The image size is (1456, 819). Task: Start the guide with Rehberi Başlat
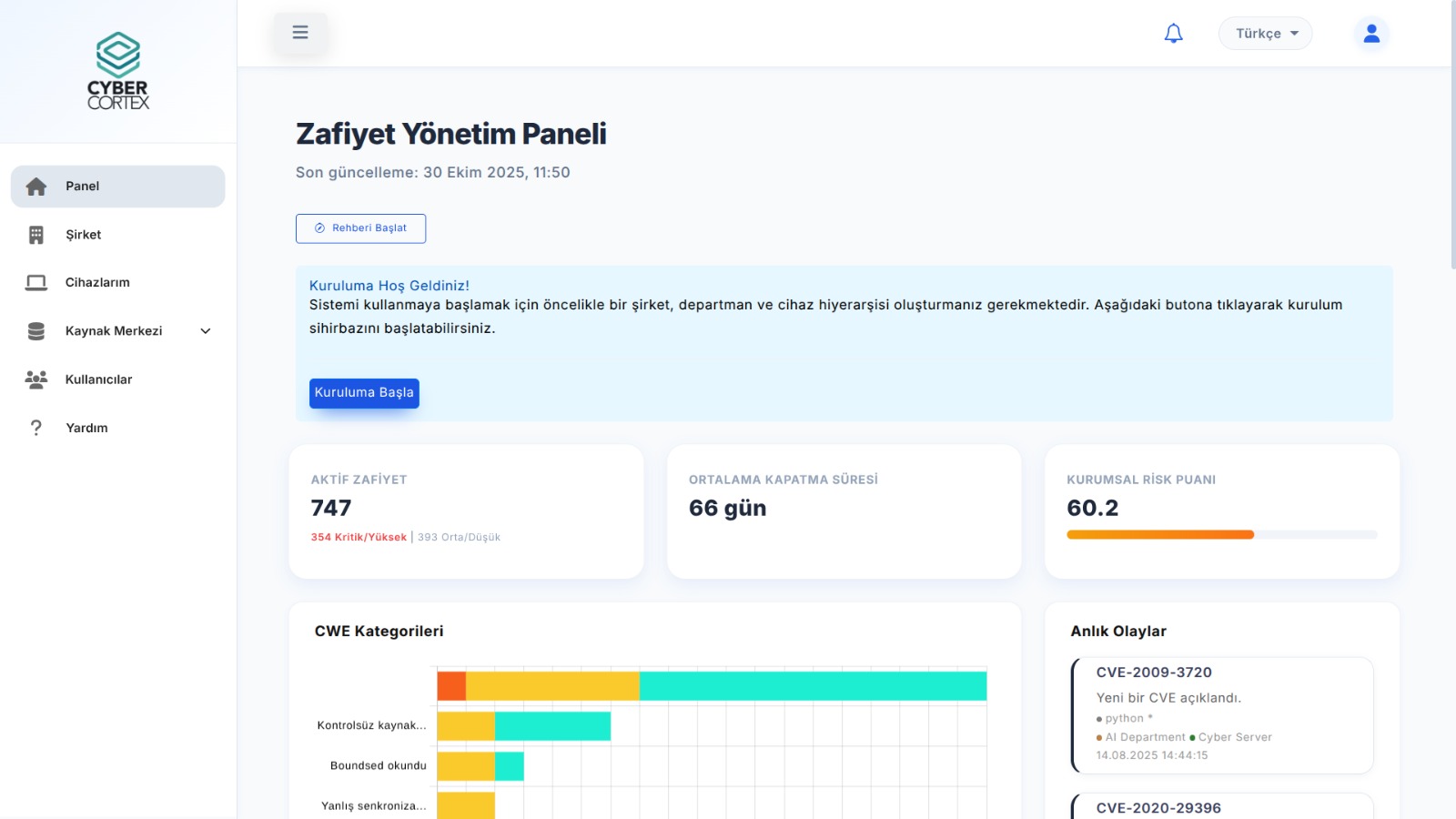tap(360, 228)
